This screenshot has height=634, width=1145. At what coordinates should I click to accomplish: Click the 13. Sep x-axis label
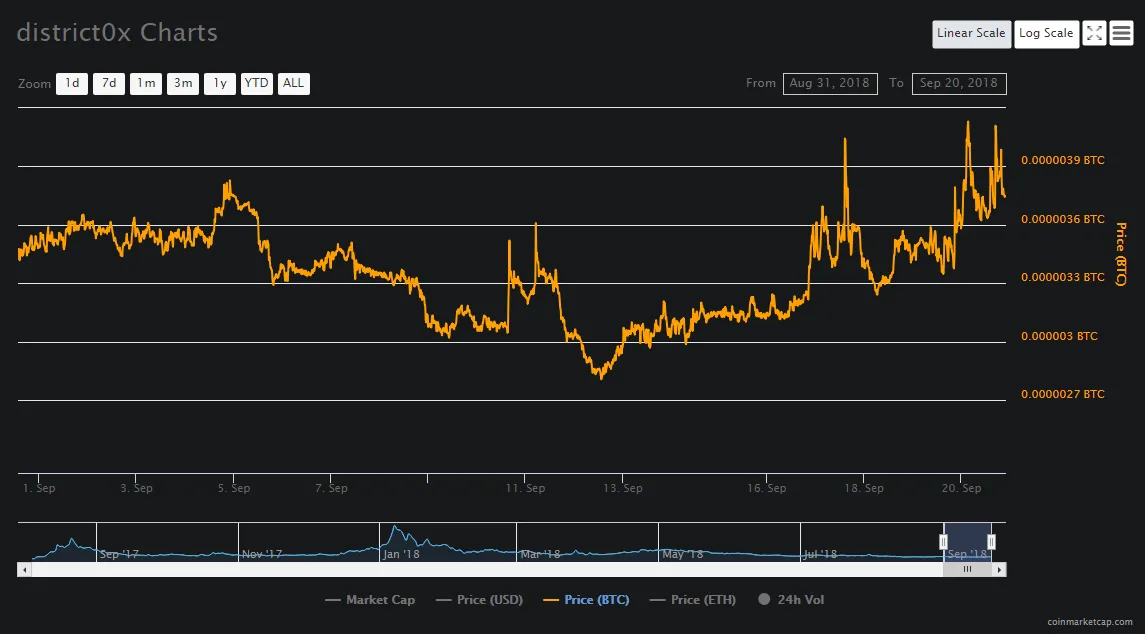623,488
